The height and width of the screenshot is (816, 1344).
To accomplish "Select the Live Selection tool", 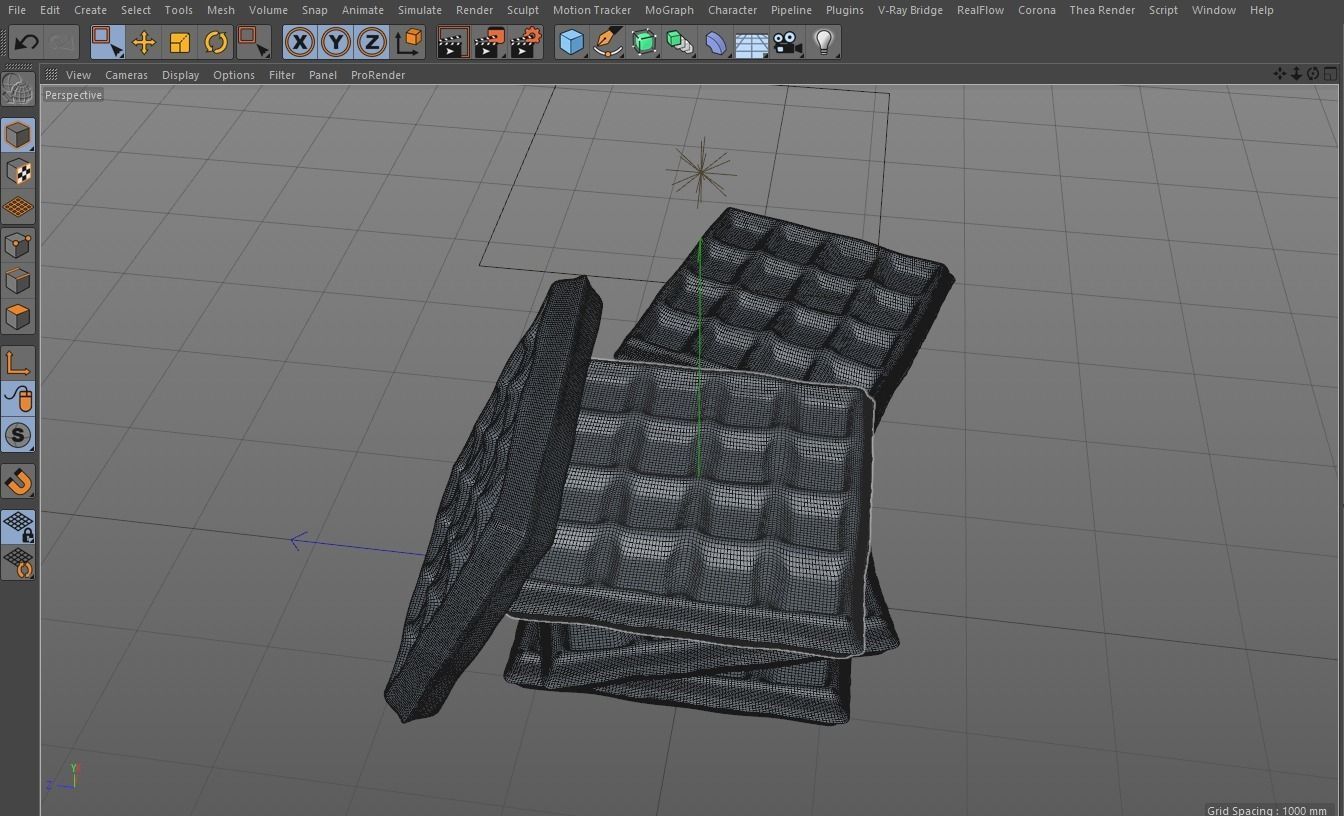I will 107,42.
